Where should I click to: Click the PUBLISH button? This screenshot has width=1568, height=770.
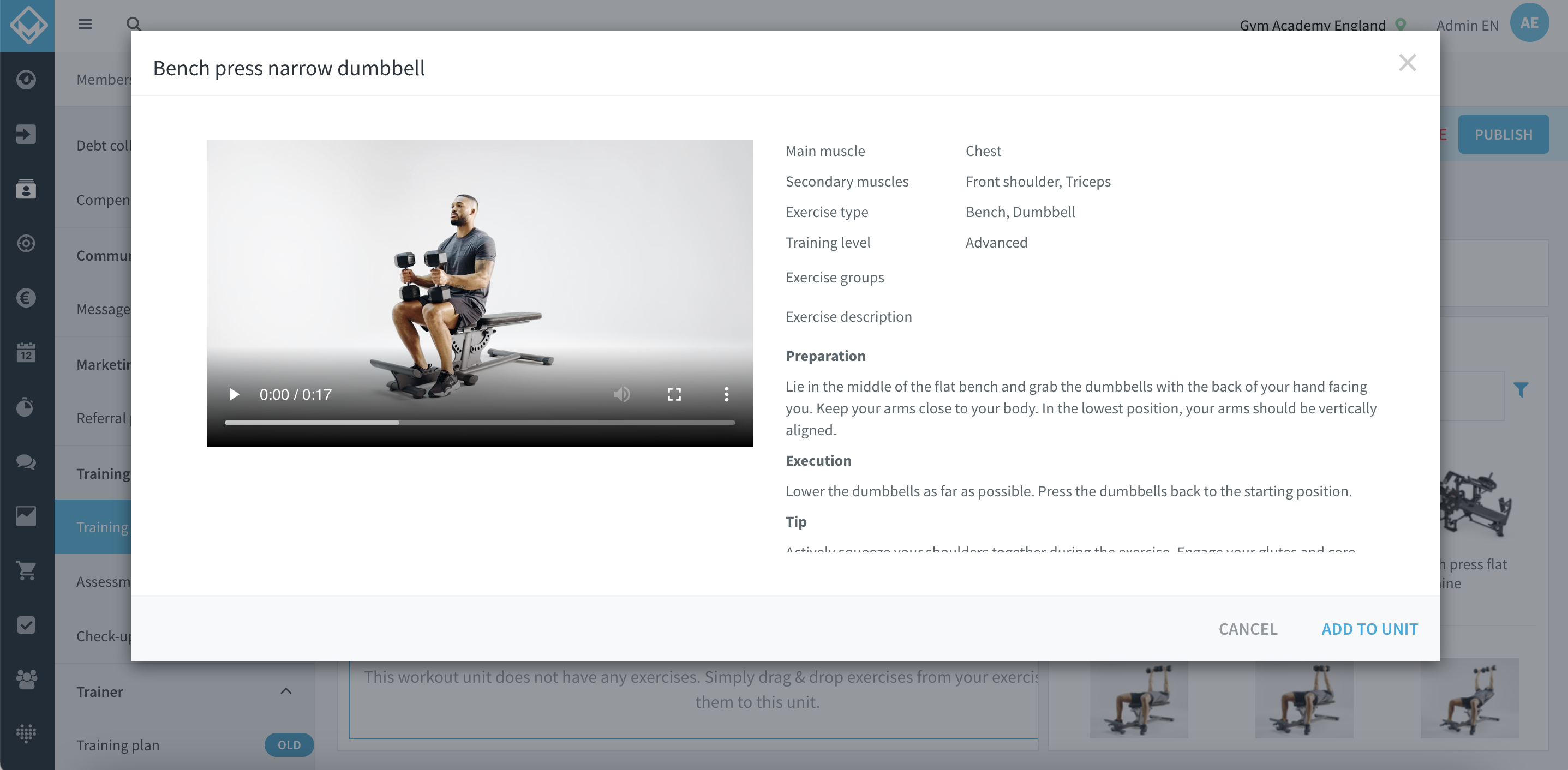click(x=1503, y=134)
